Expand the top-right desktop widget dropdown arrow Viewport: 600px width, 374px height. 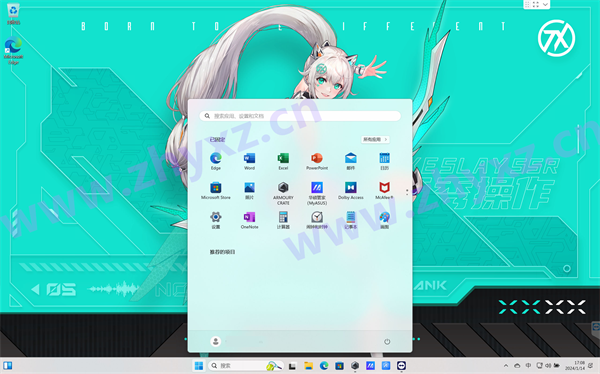coord(545,5)
